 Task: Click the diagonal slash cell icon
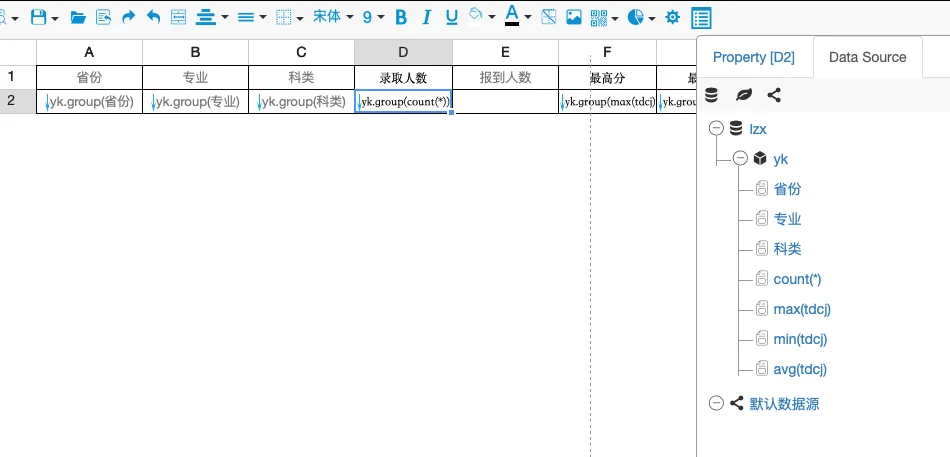548,18
